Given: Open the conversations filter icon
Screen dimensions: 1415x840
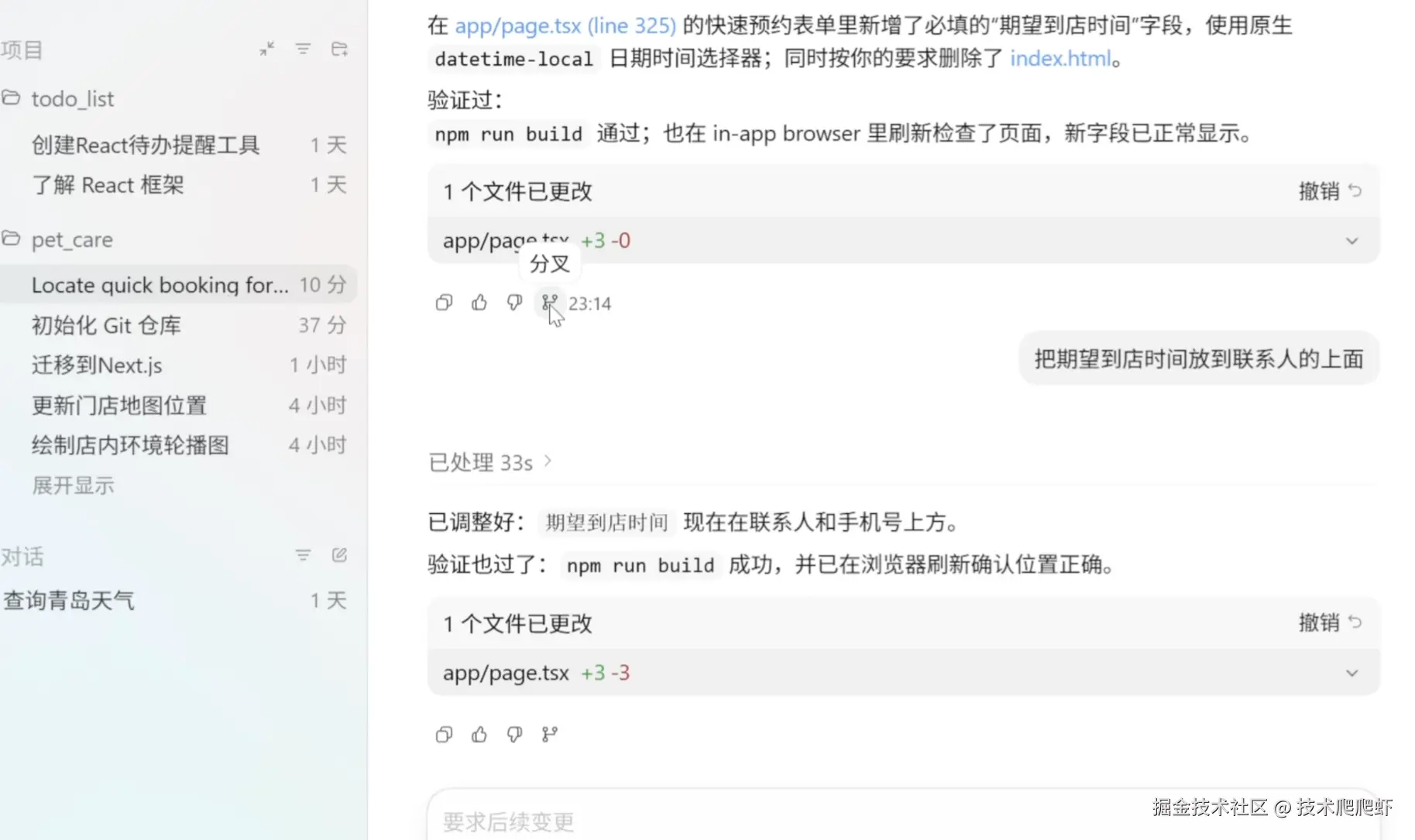Looking at the screenshot, I should tap(303, 555).
